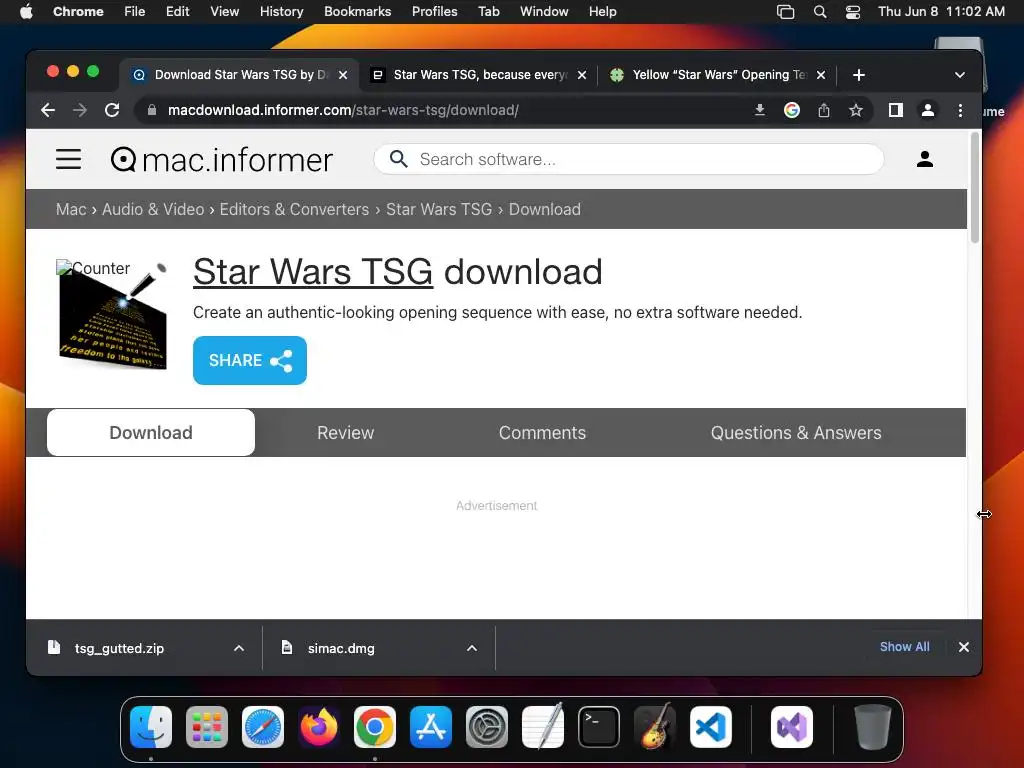The width and height of the screenshot is (1024, 768).
Task: Click the share icon in the address bar
Action: tap(824, 110)
